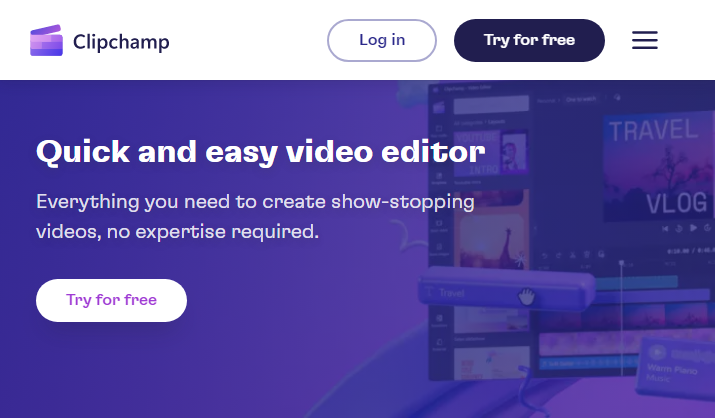Click the Log in button
This screenshot has width=715, height=420.
382,40
